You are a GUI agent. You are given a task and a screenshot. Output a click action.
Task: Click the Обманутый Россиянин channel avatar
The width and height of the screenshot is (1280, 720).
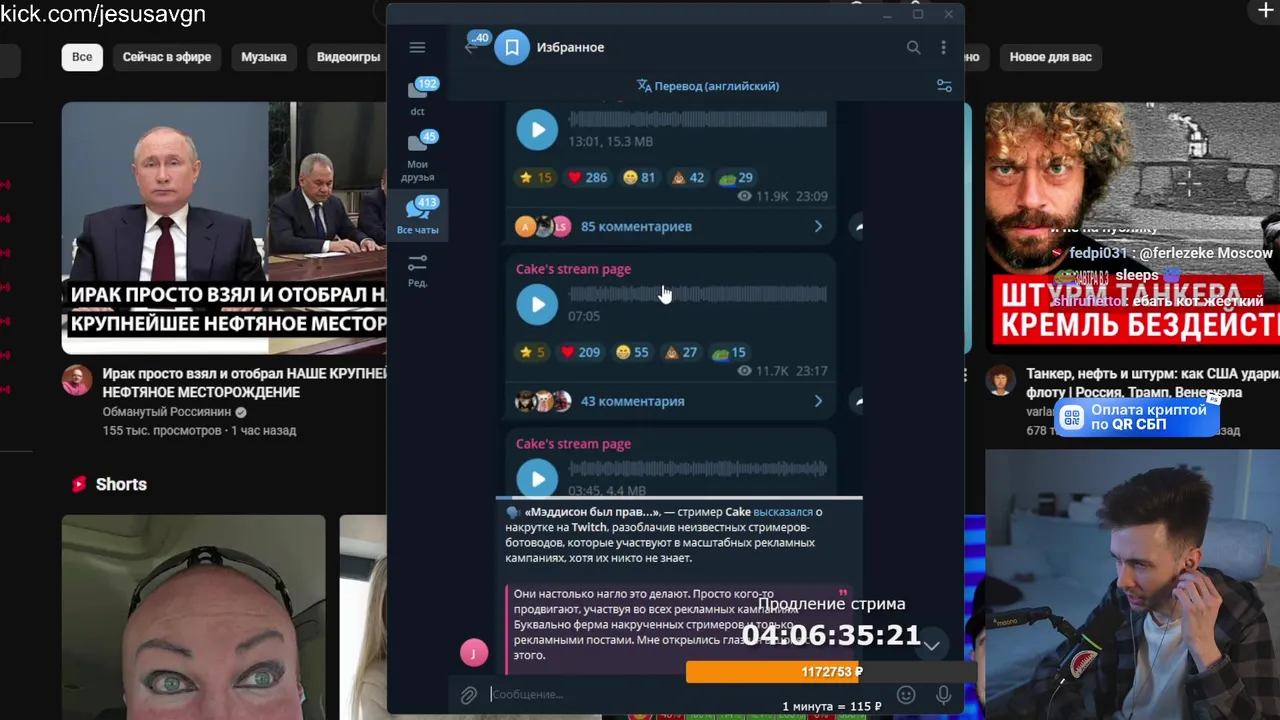click(x=77, y=380)
